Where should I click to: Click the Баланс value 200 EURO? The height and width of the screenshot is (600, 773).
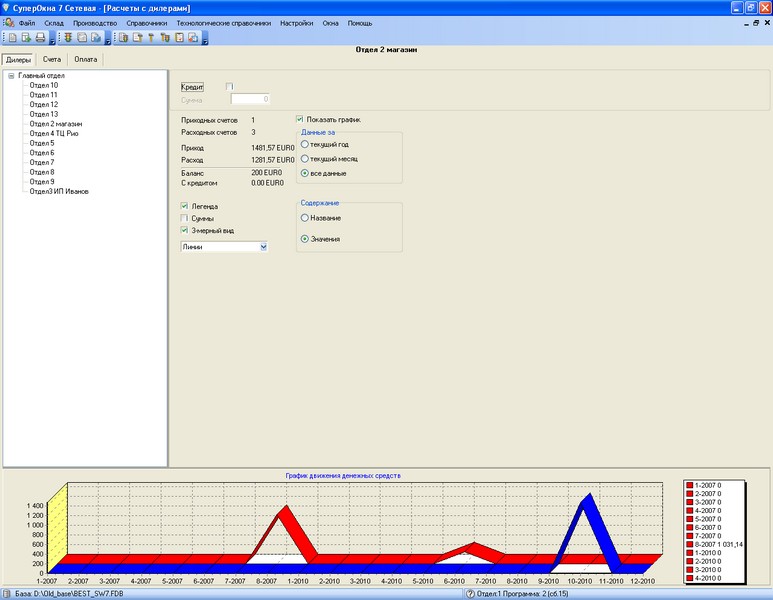click(x=267, y=173)
